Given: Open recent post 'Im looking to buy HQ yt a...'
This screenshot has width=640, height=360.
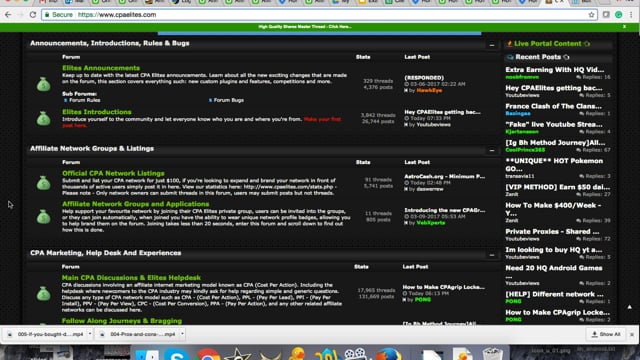Looking at the screenshot, I should (x=553, y=250).
